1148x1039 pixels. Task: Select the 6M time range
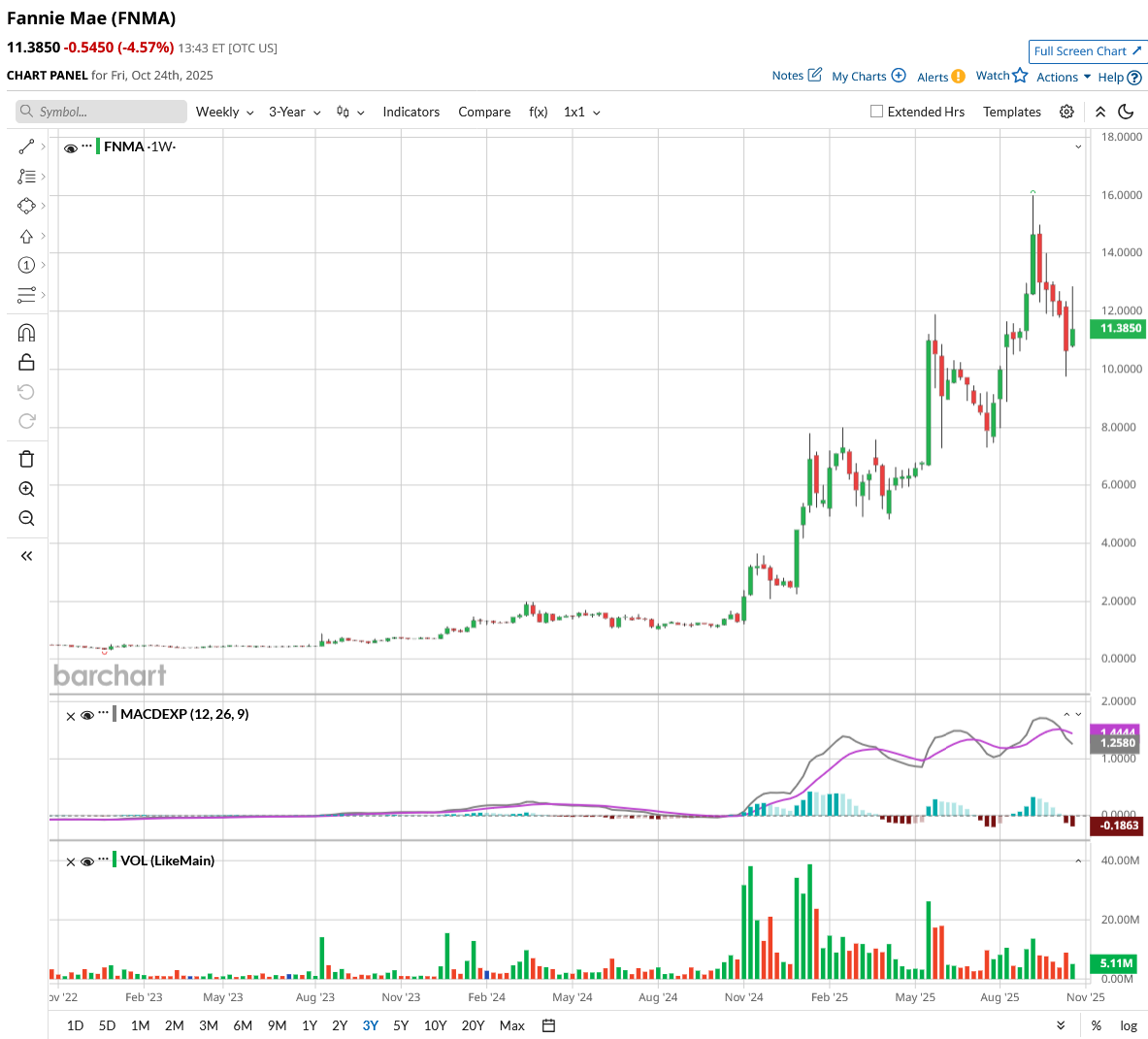(243, 1025)
